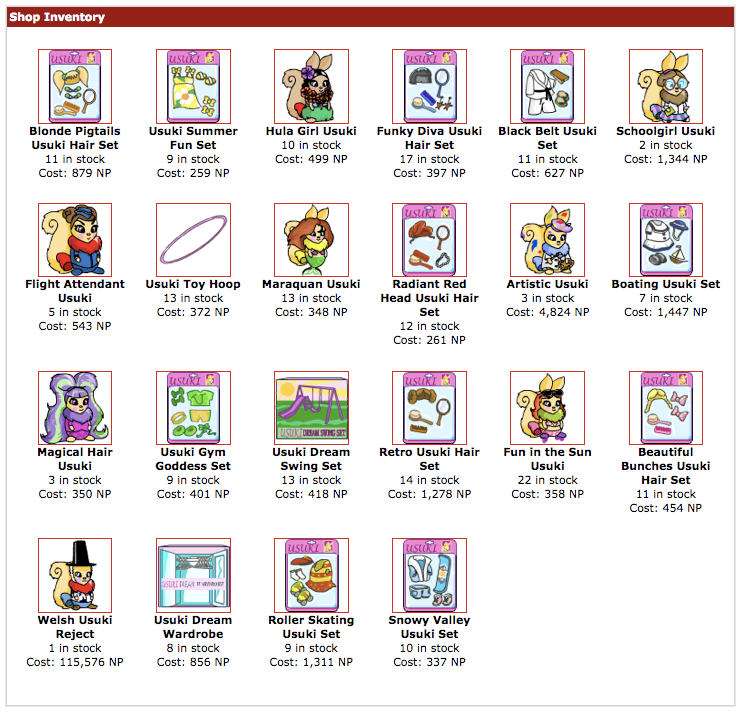Choose the Snowy Valley Usuki Set picture

[x=429, y=575]
